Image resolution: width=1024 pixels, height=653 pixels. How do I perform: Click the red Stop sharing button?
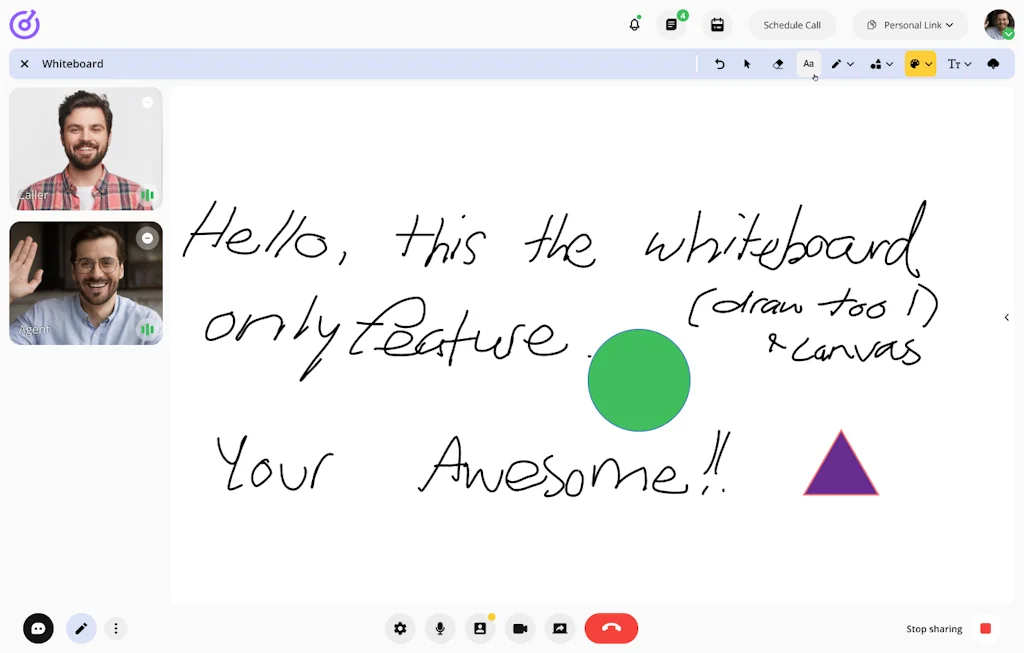pos(985,628)
